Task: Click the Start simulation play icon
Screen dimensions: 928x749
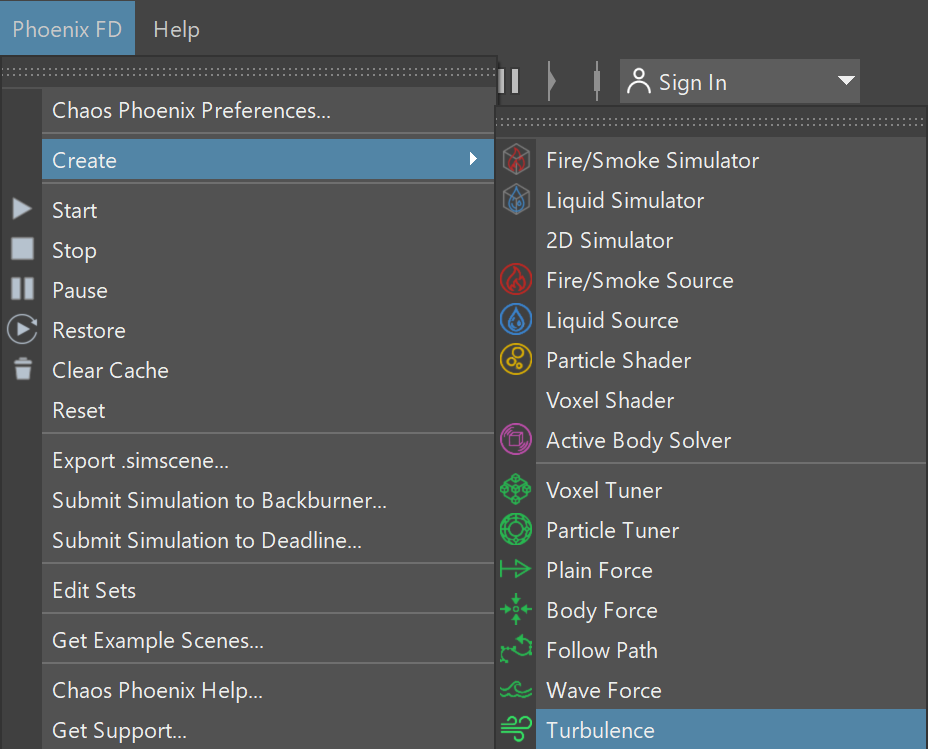Action: click(22, 208)
